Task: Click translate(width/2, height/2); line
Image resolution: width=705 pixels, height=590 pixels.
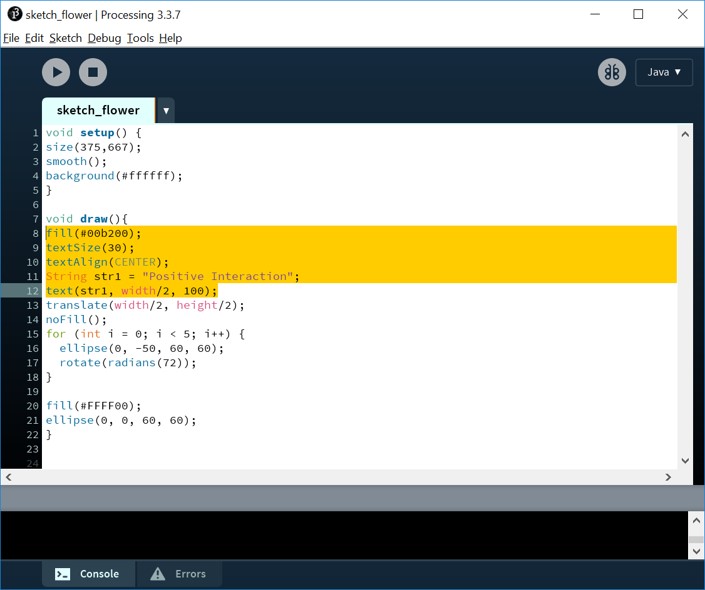Action: tap(145, 305)
